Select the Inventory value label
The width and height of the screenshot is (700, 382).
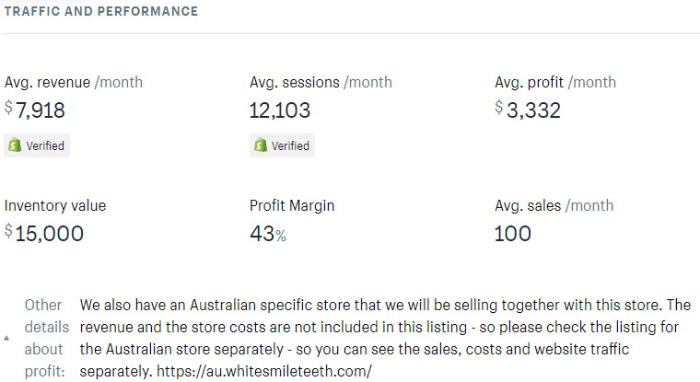[55, 206]
